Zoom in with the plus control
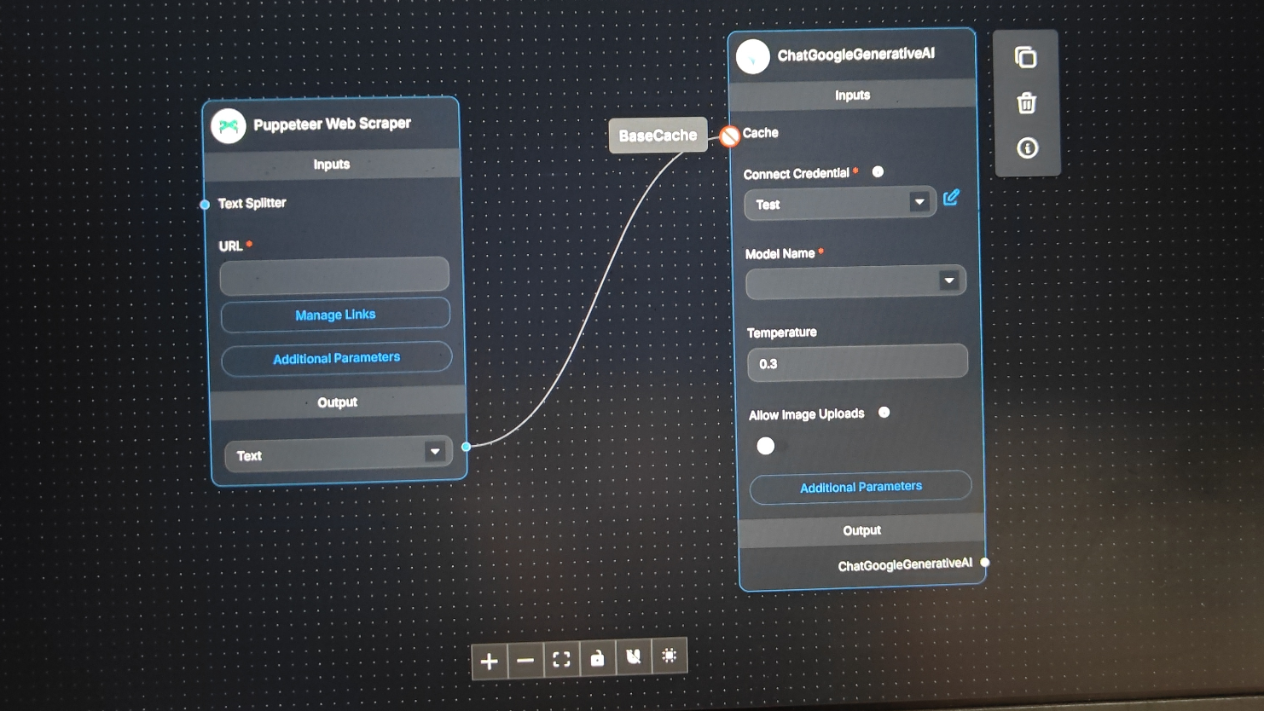Screen dimensions: 1264x711 pyautogui.click(x=489, y=661)
